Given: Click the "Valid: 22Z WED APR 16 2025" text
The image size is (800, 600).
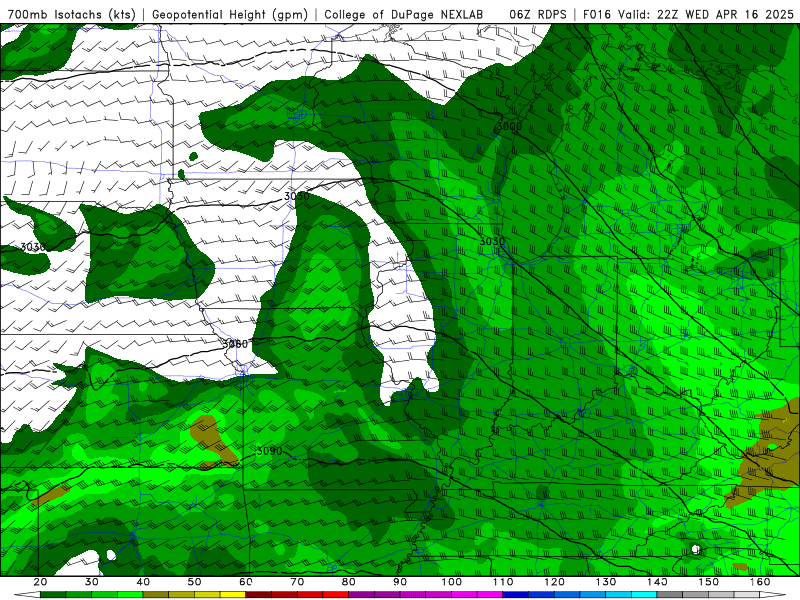Looking at the screenshot, I should click(706, 14).
